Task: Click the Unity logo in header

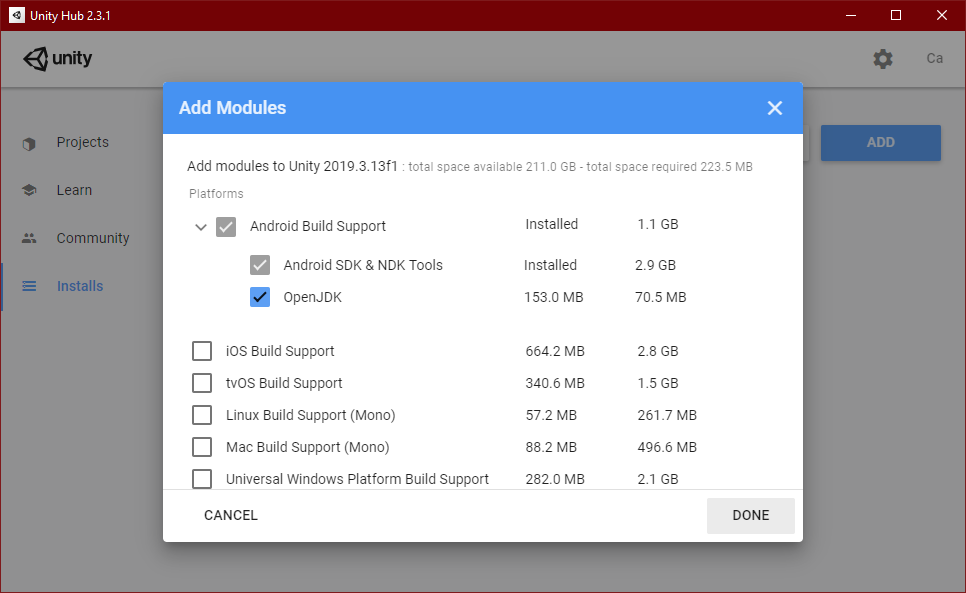Action: click(57, 58)
